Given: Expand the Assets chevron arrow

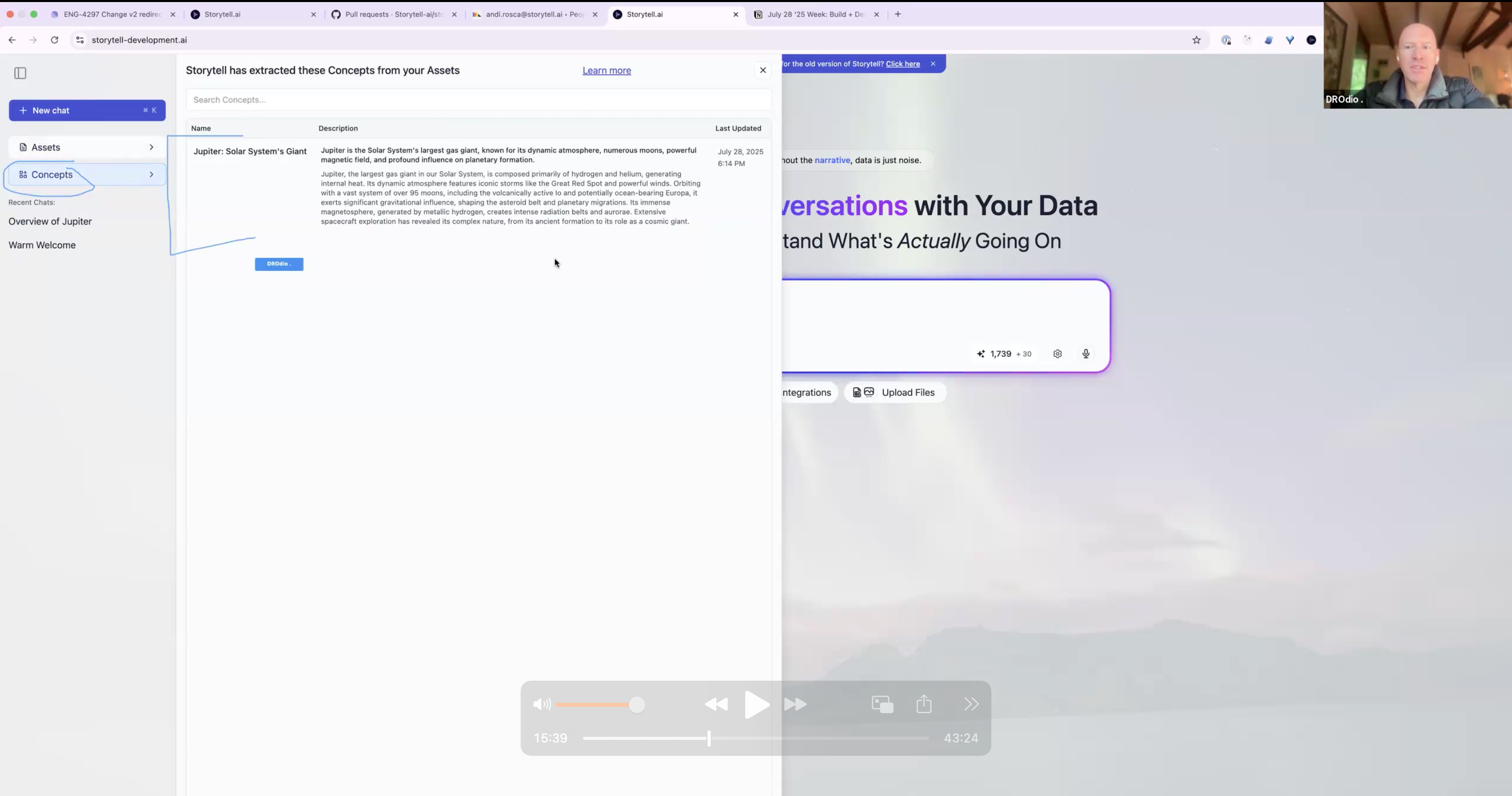Looking at the screenshot, I should click(x=151, y=147).
